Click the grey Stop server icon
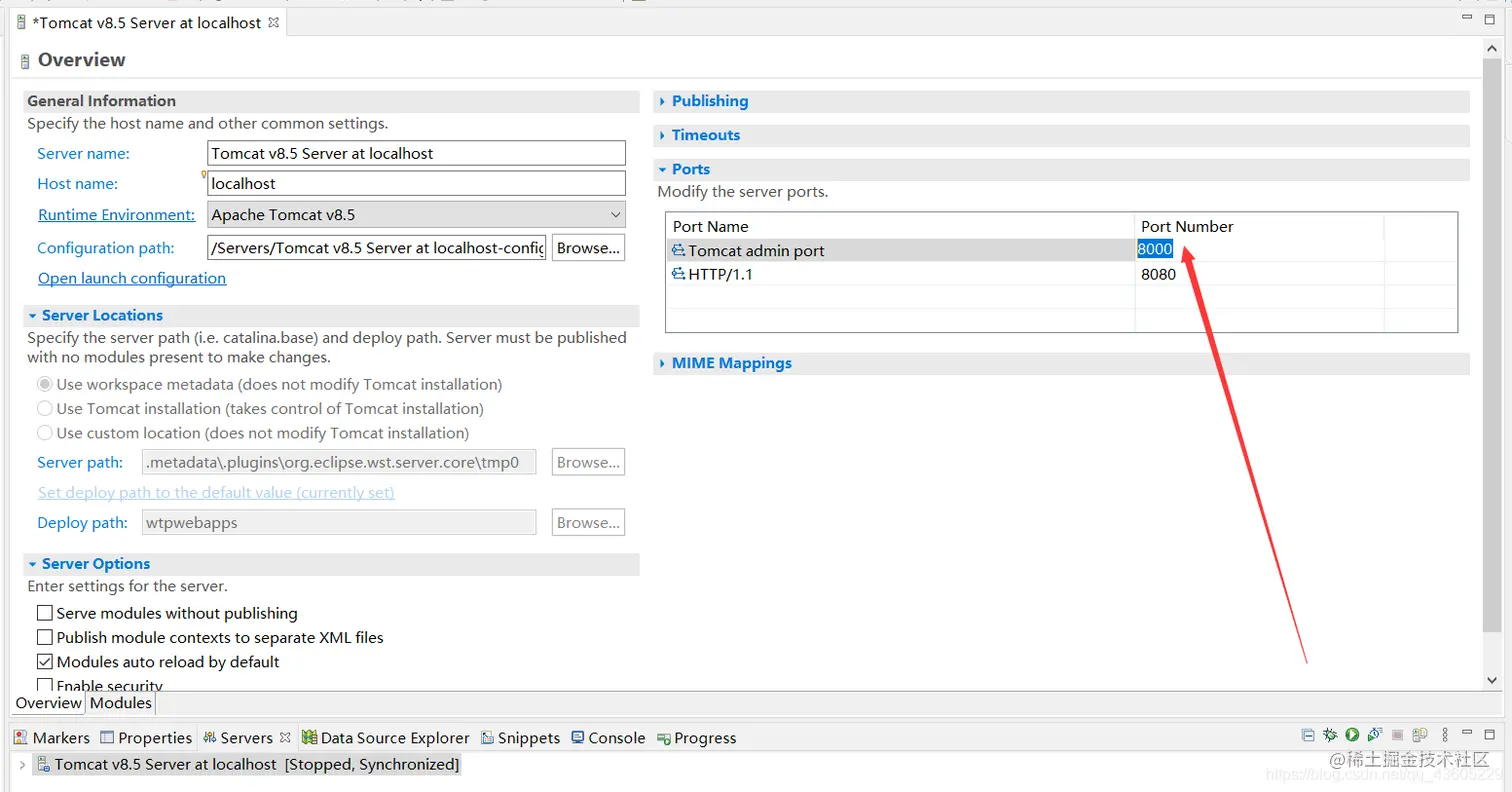 tap(1398, 735)
